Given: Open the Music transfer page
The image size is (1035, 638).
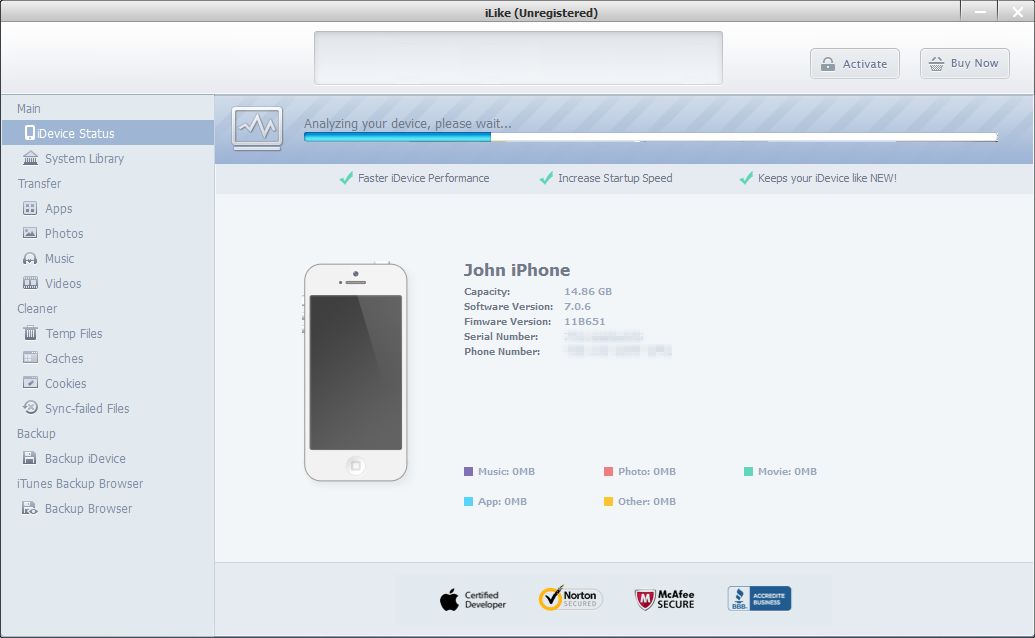Looking at the screenshot, I should click(108, 259).
